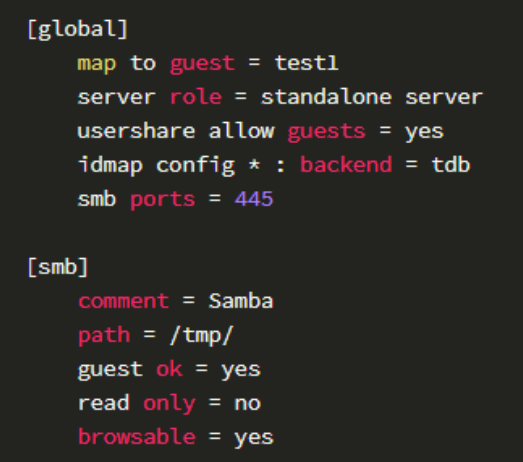523x462 pixels.
Task: Click the pink 'ok' keyword
Action: coord(169,369)
